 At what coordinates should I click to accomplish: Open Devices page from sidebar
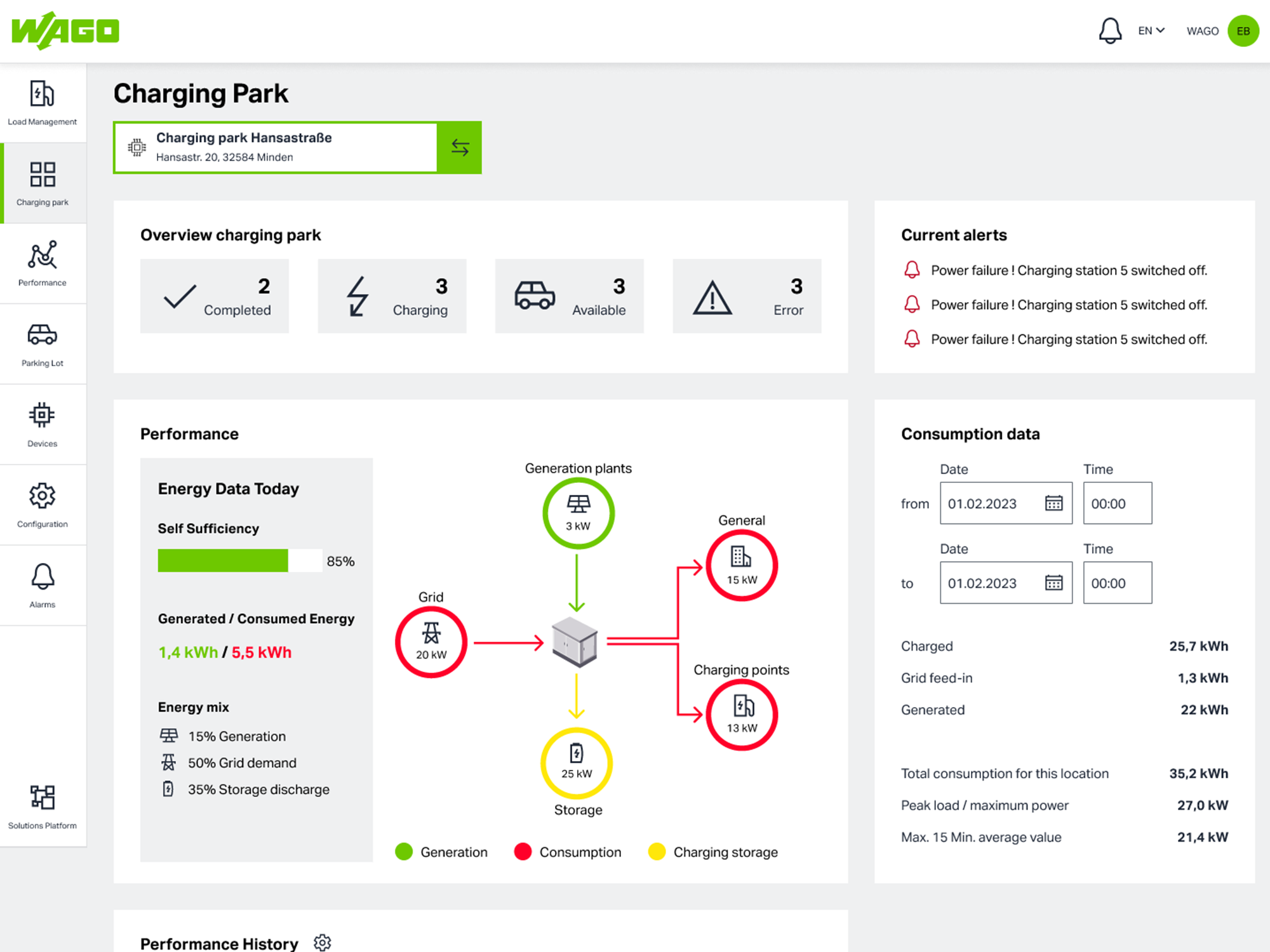click(x=43, y=425)
